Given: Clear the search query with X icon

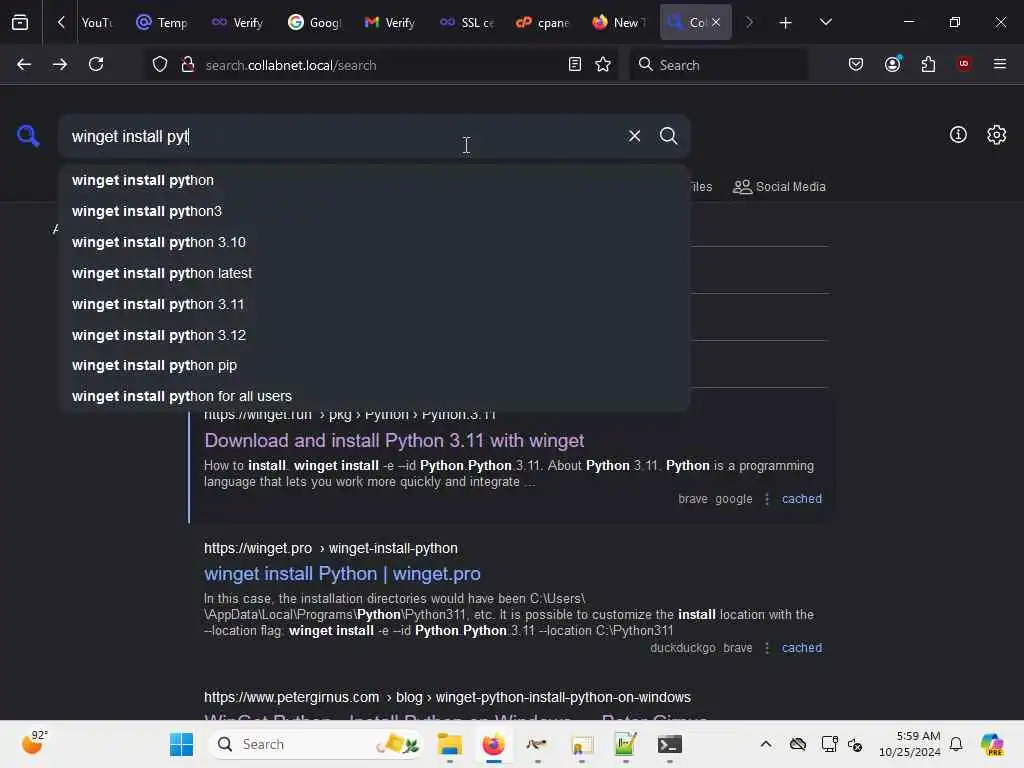Looking at the screenshot, I should [634, 136].
